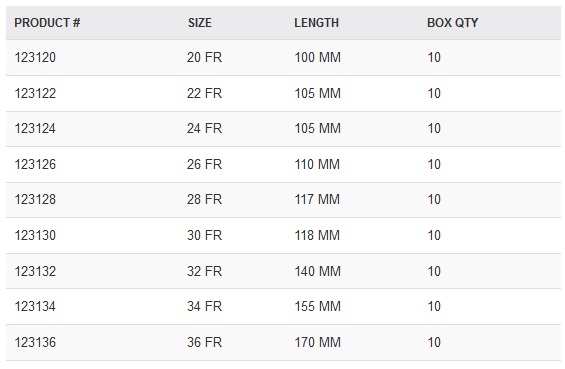Screen dimensions: 565x369
Task: Click the SIZE column header
Action: click(200, 23)
